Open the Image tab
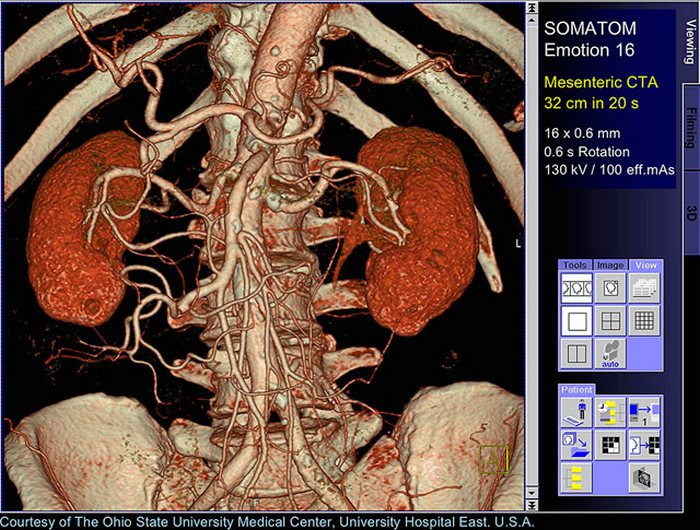This screenshot has width=700, height=530. pyautogui.click(x=610, y=265)
